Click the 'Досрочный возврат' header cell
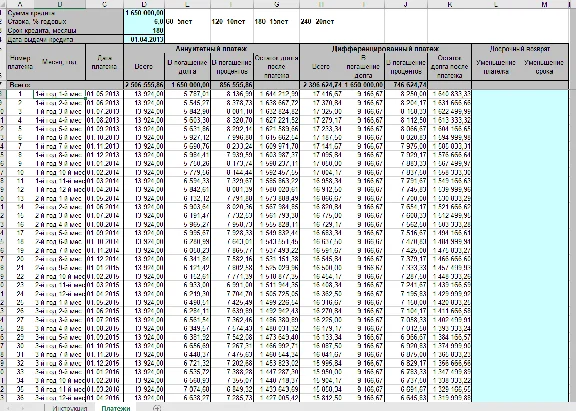 click(520, 48)
